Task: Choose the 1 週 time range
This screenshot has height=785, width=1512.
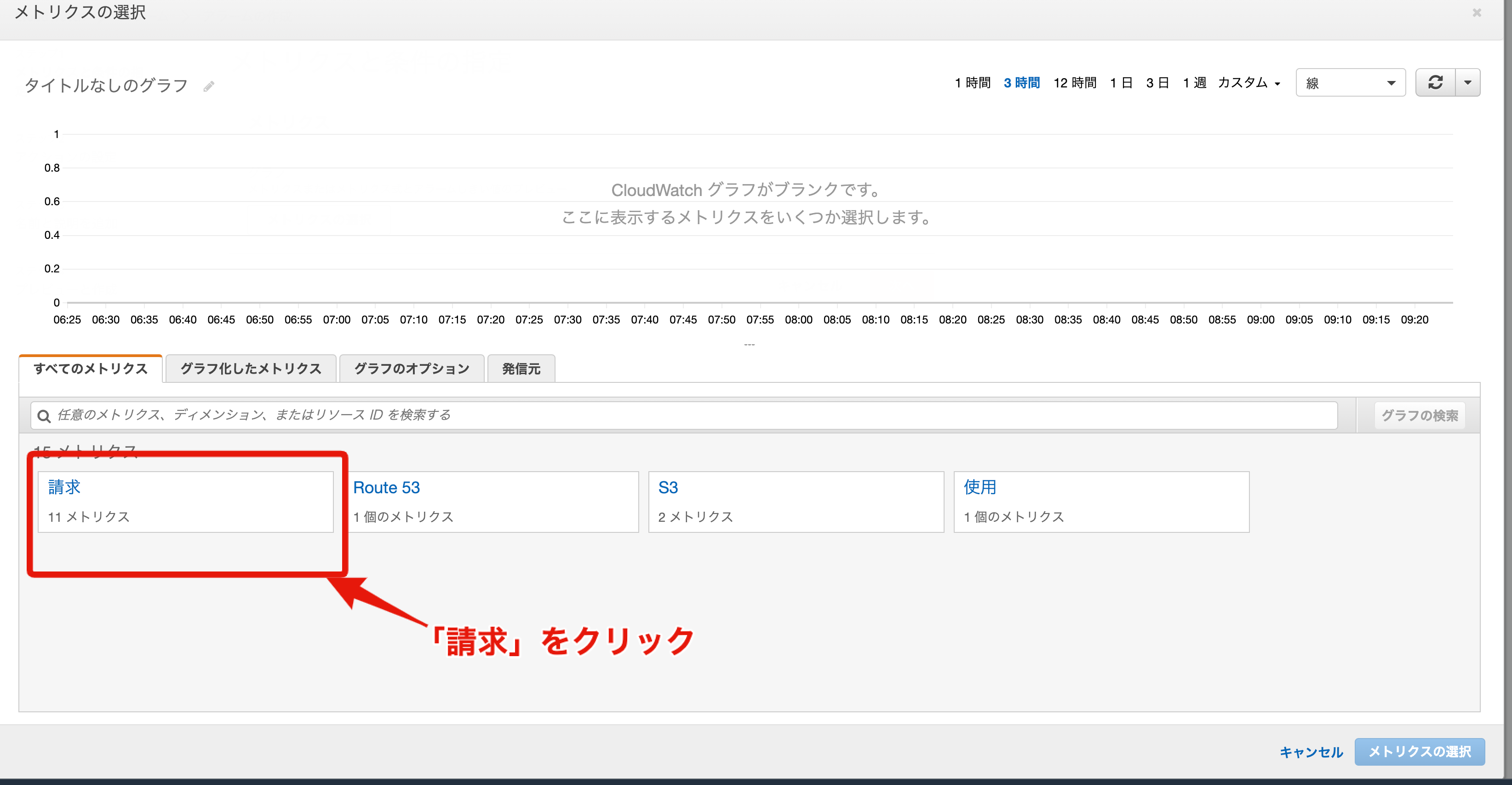Action: (1194, 83)
